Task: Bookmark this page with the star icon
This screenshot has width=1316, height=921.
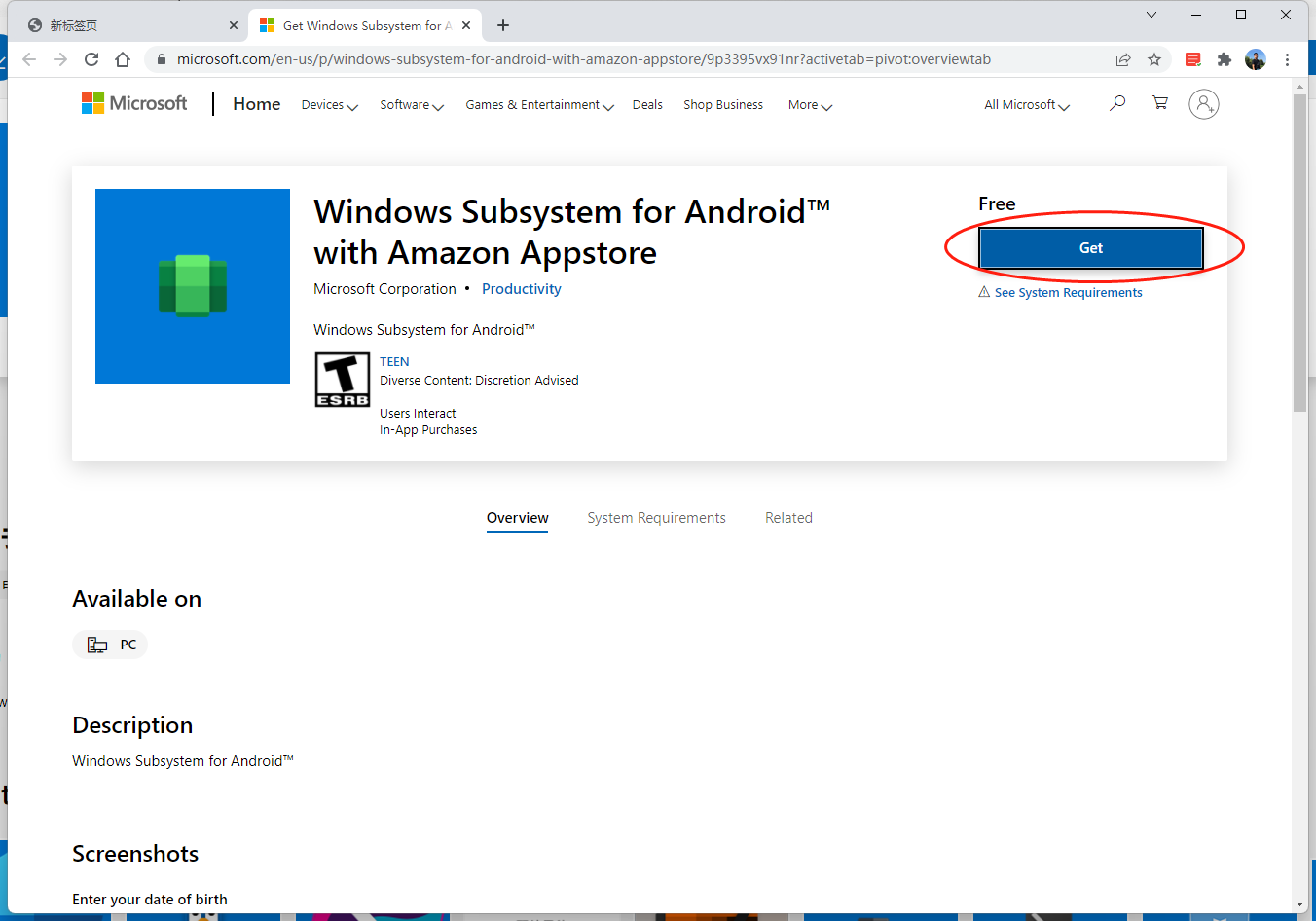Action: click(x=1154, y=59)
